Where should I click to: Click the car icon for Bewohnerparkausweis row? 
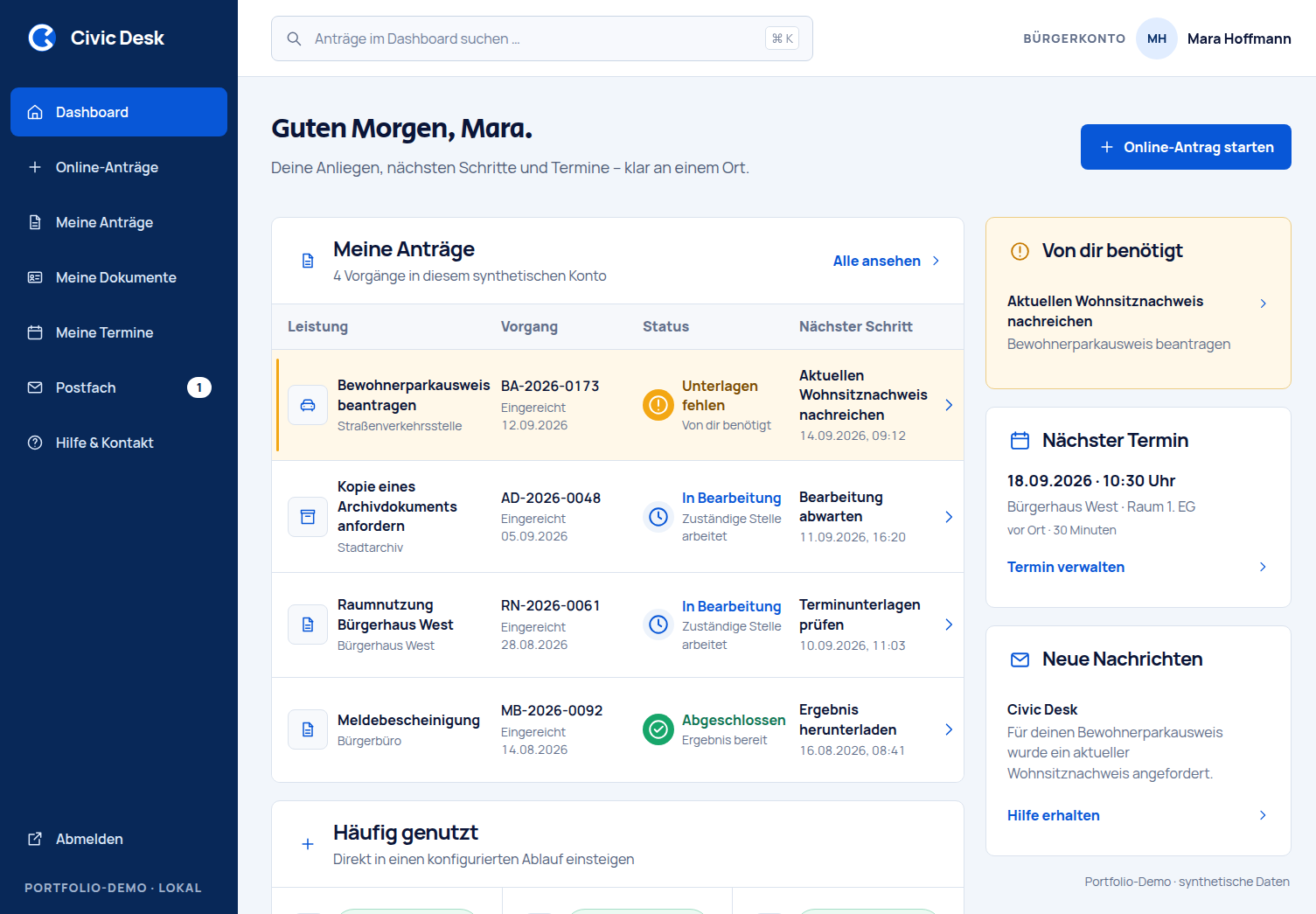308,405
